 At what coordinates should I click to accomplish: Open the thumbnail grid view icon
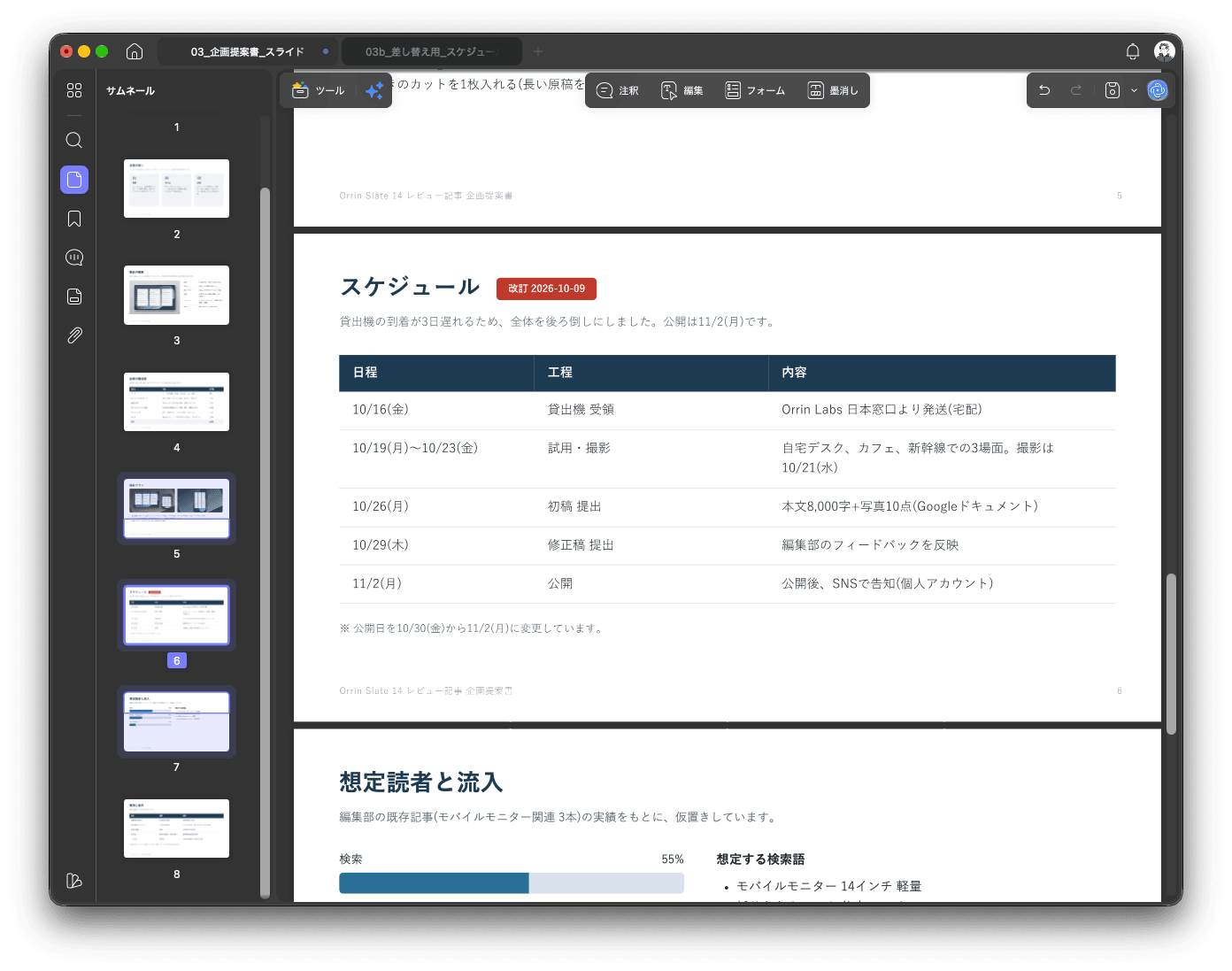pos(74,90)
